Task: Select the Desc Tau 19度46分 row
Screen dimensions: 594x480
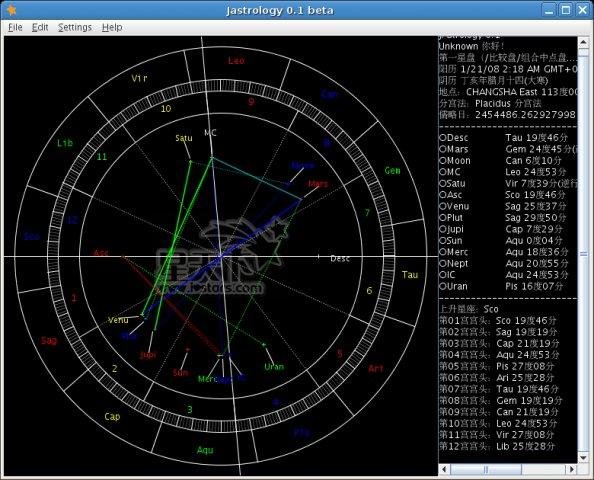Action: click(x=503, y=138)
